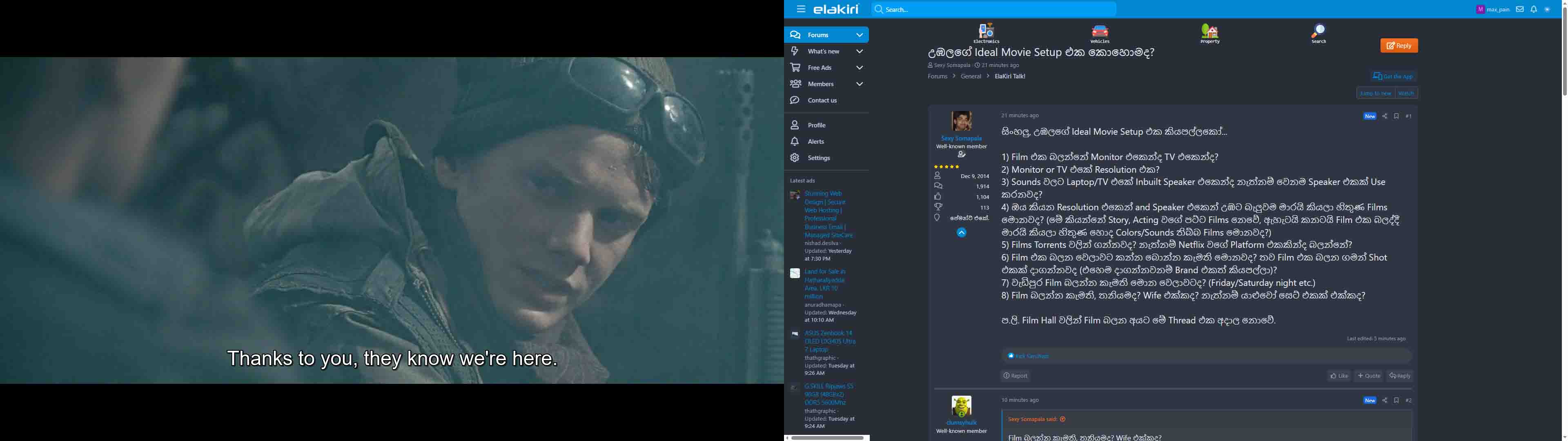The height and width of the screenshot is (441, 1568).
Task: Click Jump to new button
Action: pos(1376,94)
